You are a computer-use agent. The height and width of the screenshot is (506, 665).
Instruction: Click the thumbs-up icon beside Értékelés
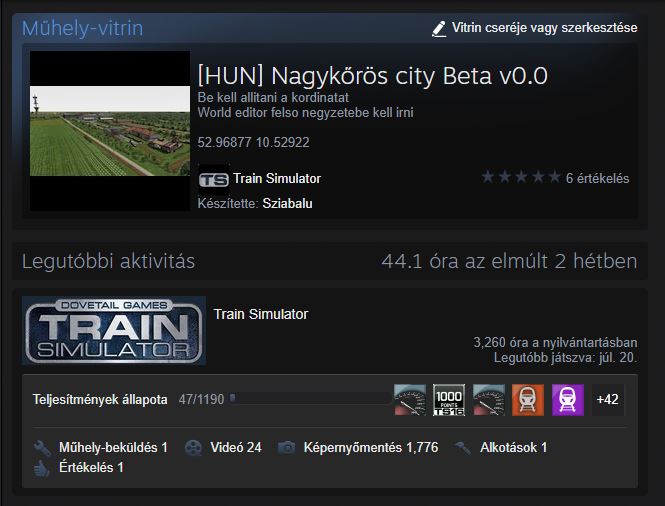(x=42, y=468)
